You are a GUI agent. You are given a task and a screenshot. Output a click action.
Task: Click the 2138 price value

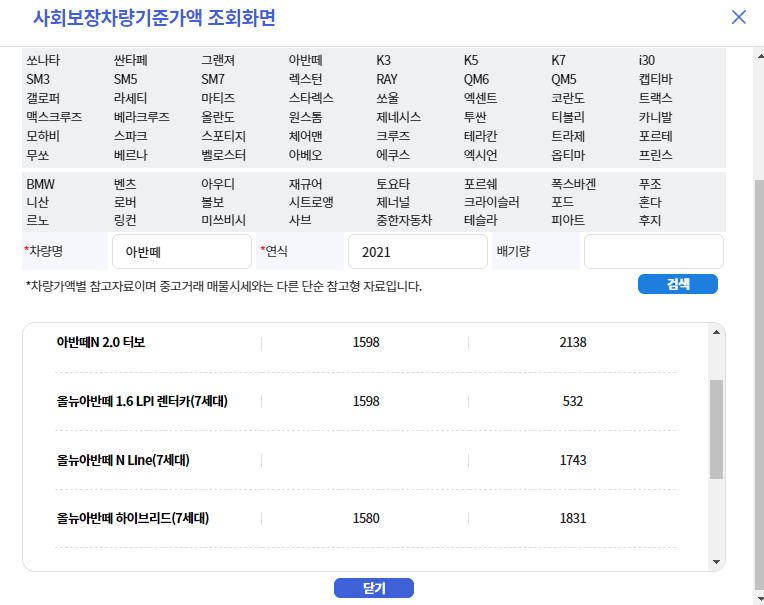click(573, 342)
